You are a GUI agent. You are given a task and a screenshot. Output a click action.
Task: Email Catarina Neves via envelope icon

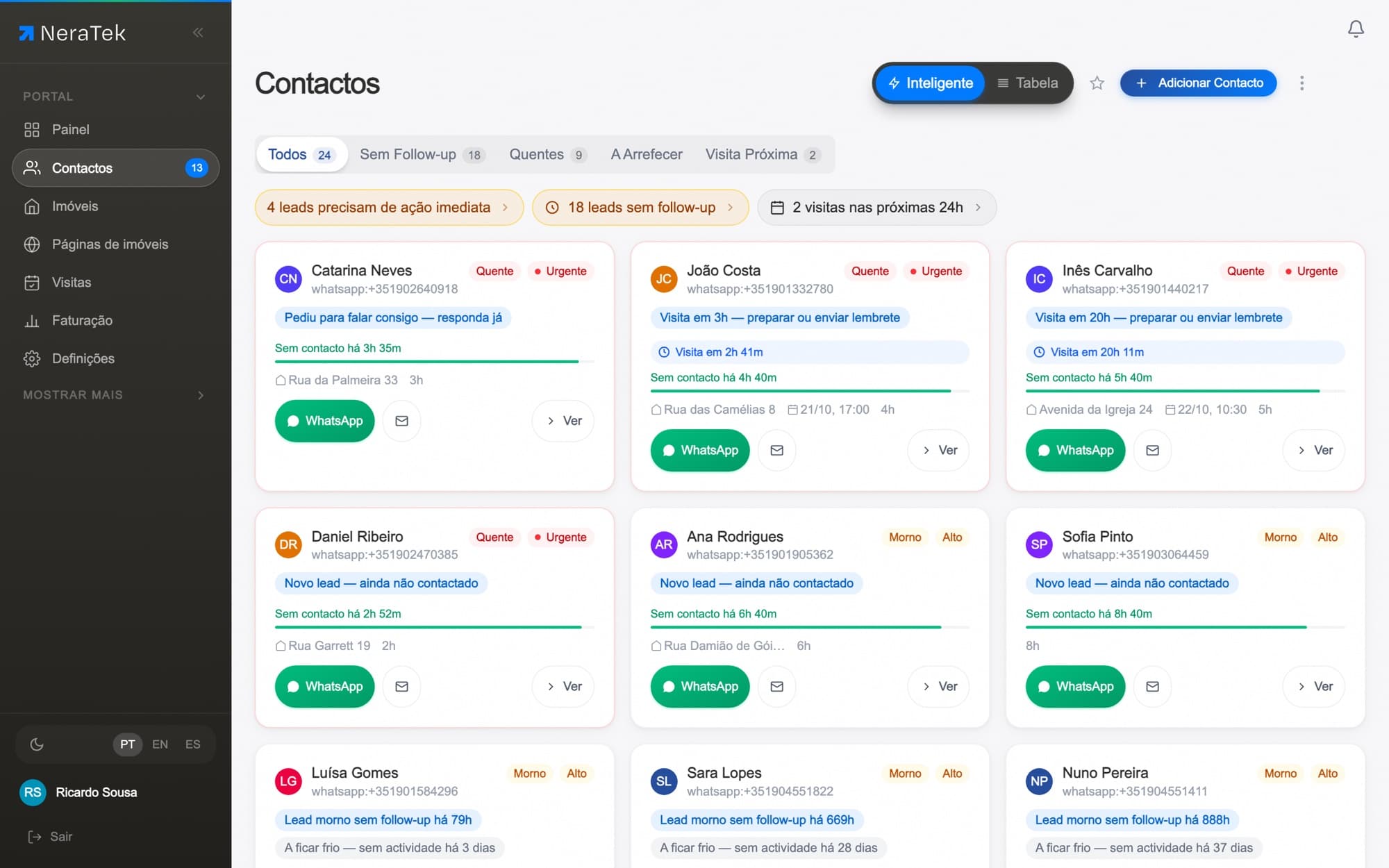click(x=401, y=421)
